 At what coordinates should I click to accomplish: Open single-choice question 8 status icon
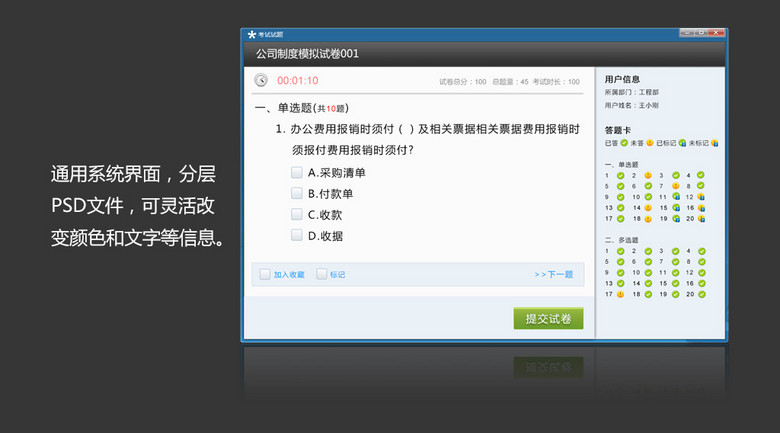[700, 186]
